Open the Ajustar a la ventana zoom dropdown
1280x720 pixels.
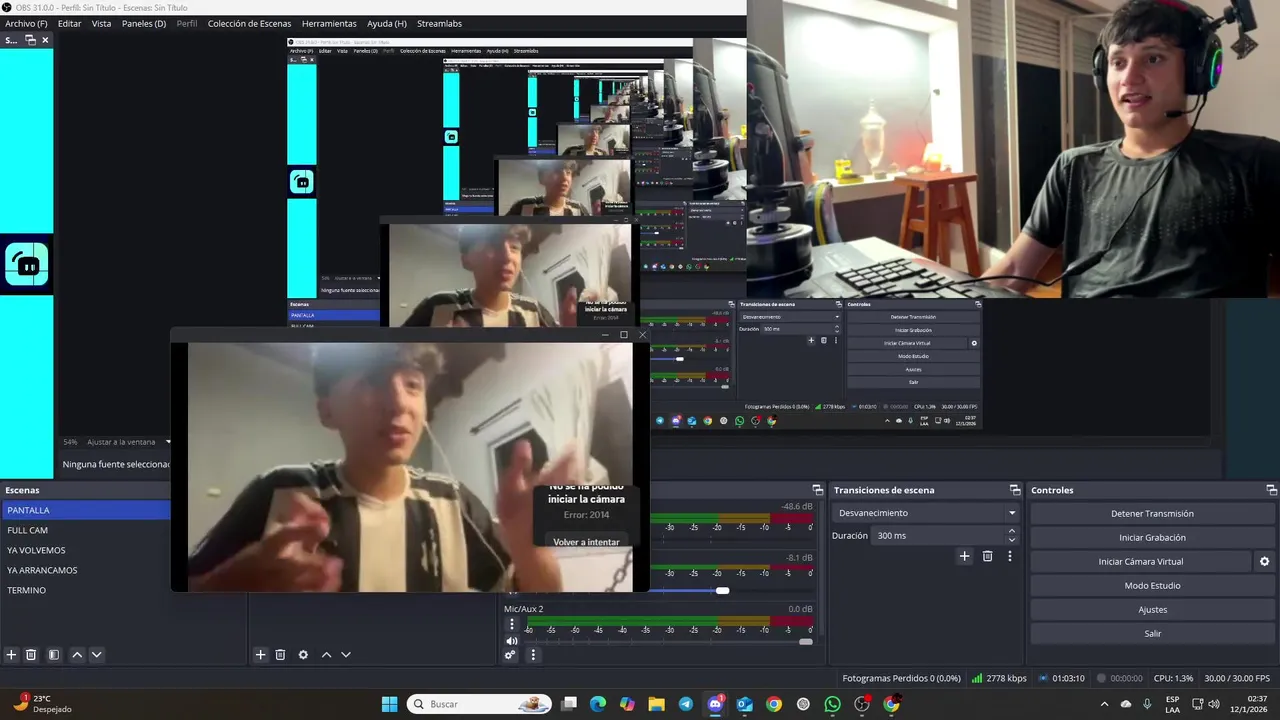[129, 442]
